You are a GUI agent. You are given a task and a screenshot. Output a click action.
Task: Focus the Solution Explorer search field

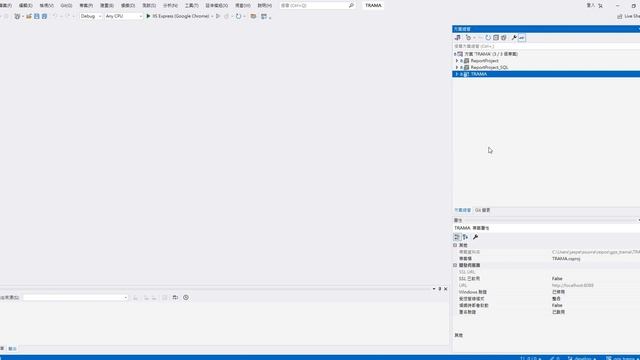click(x=546, y=46)
